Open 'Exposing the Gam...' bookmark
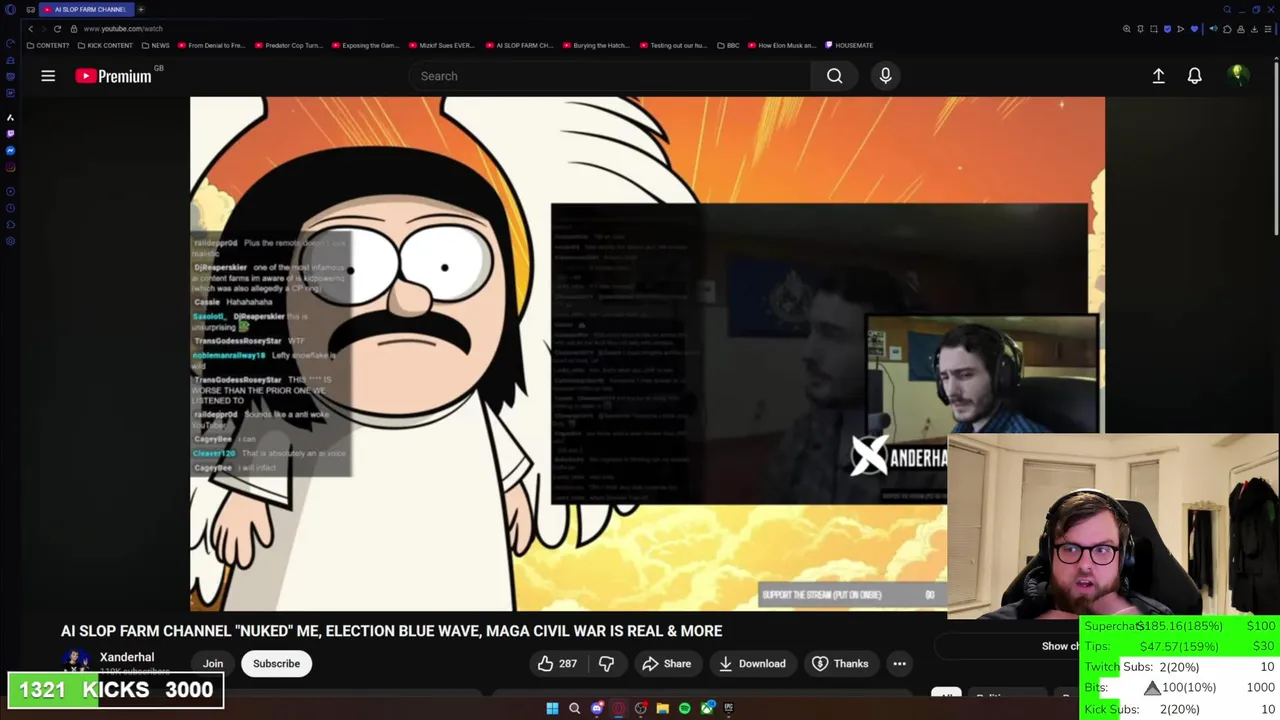Viewport: 1280px width, 720px height. [365, 45]
